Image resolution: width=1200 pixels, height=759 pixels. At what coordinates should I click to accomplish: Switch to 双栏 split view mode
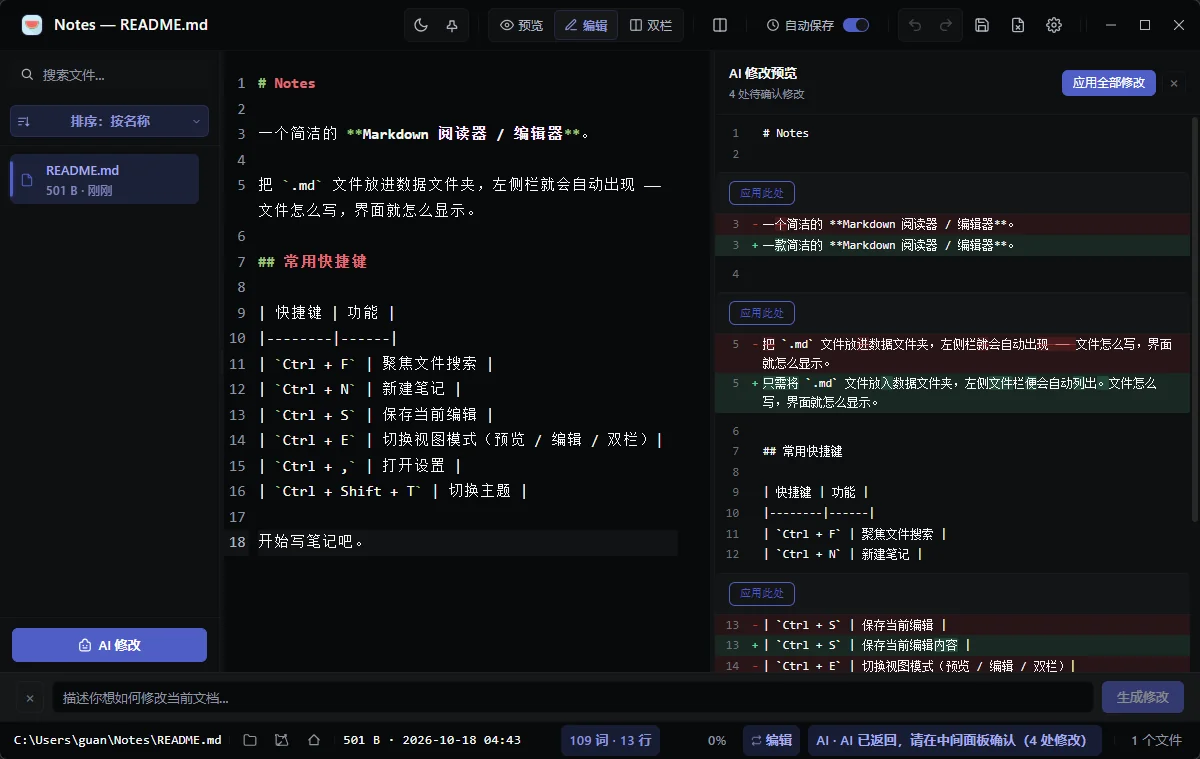coord(650,25)
